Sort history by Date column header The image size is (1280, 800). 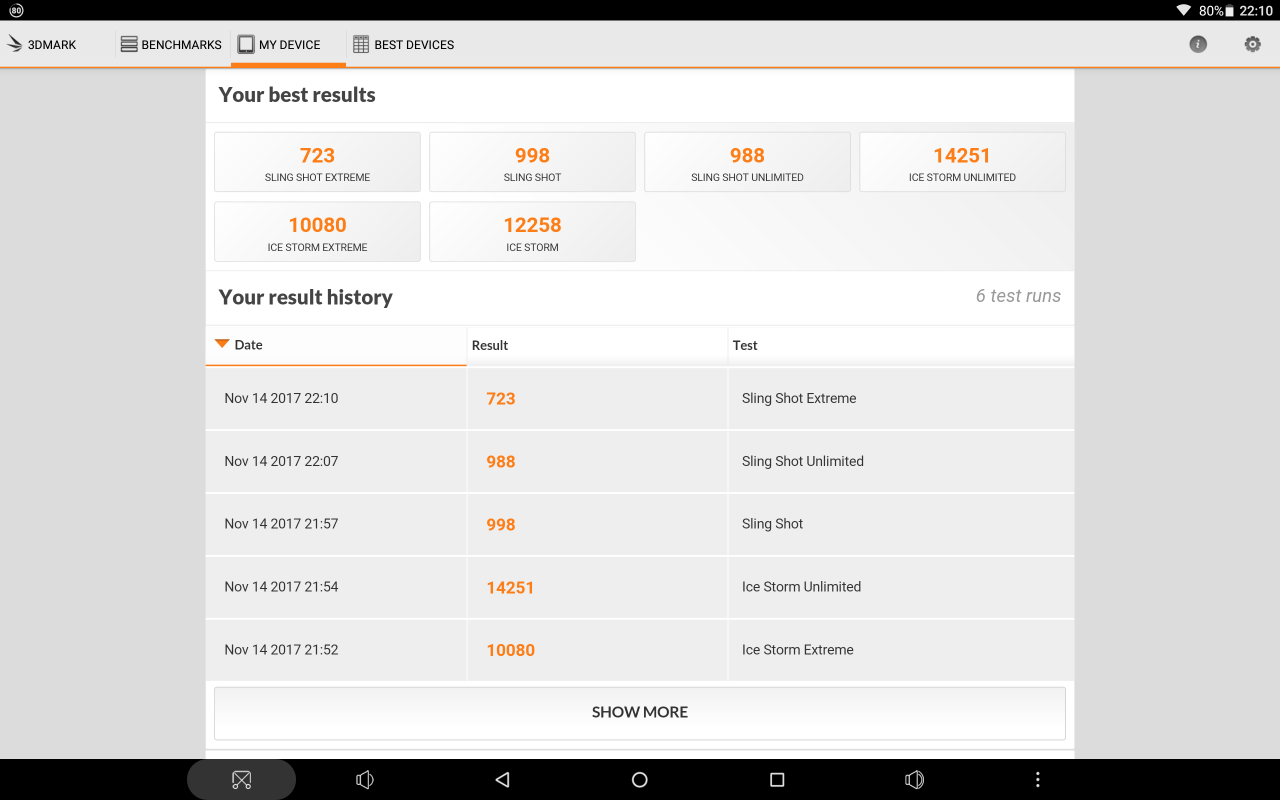click(x=336, y=345)
